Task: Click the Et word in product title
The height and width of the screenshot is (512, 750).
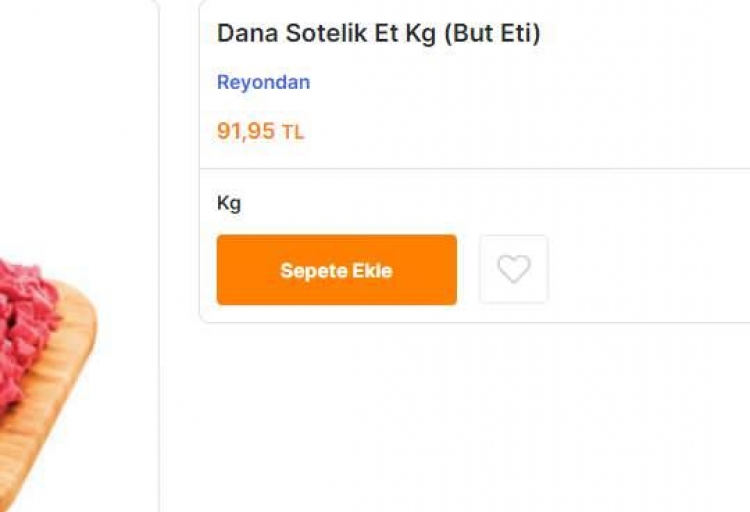Action: pyautogui.click(x=385, y=33)
